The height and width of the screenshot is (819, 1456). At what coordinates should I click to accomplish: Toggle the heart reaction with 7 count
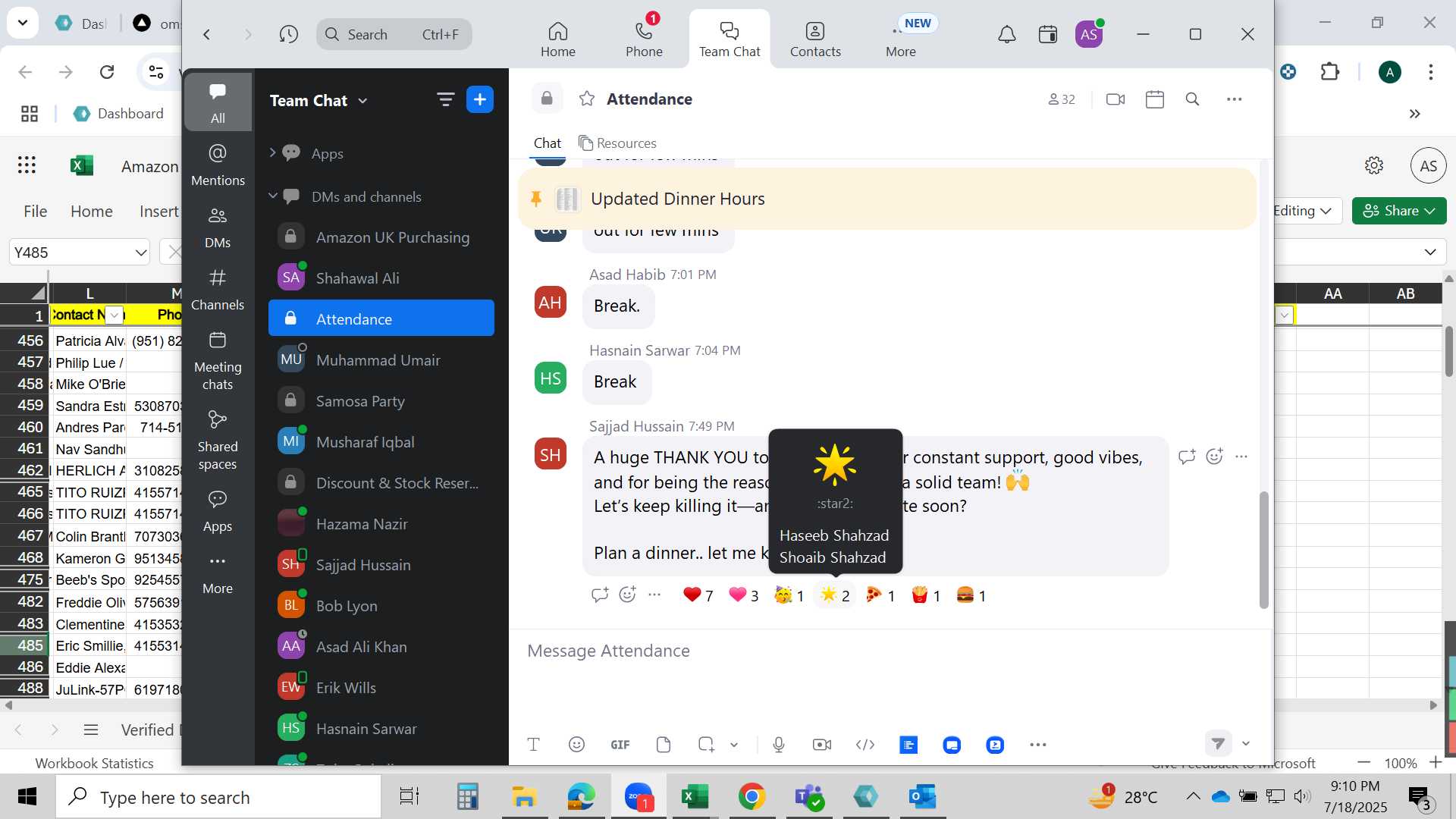698,595
